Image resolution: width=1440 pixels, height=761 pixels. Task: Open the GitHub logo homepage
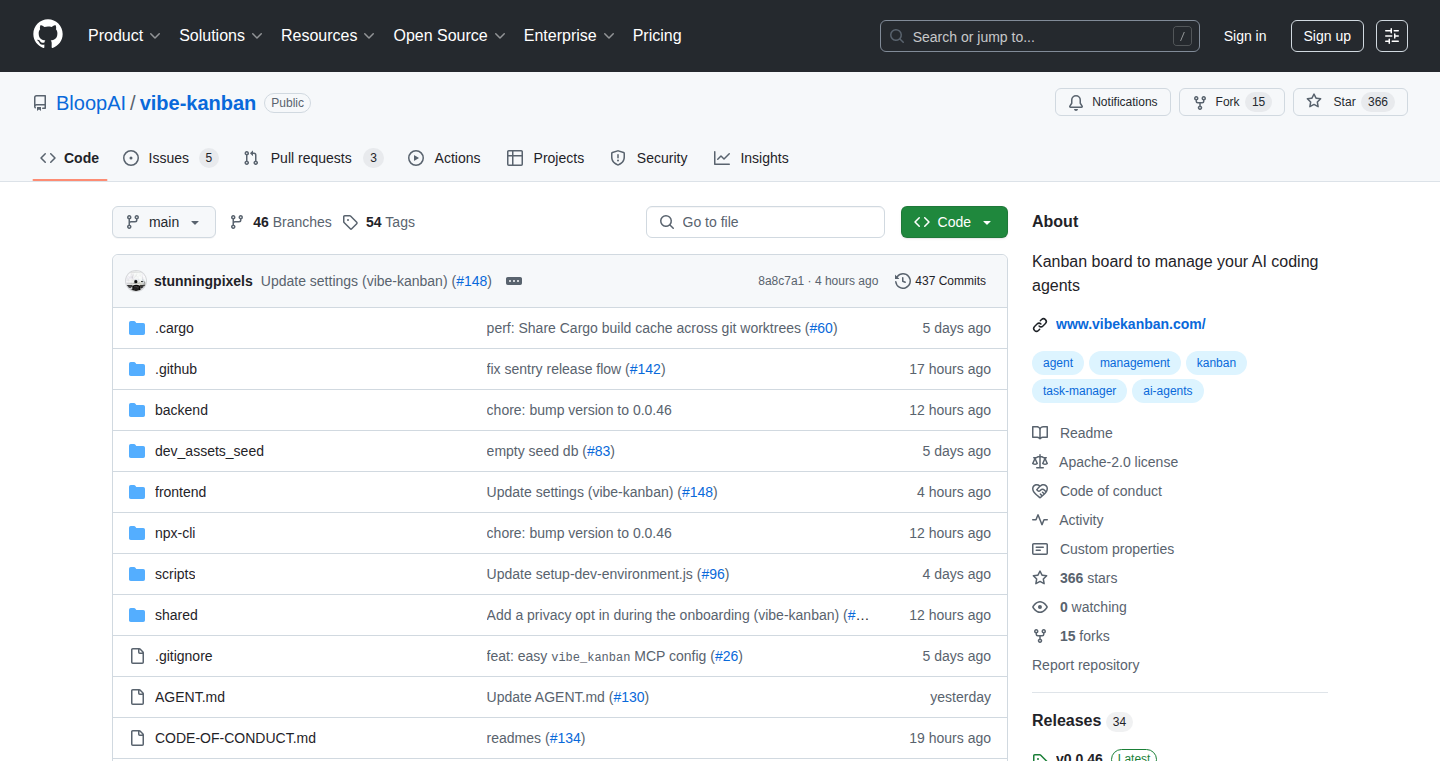[x=48, y=35]
